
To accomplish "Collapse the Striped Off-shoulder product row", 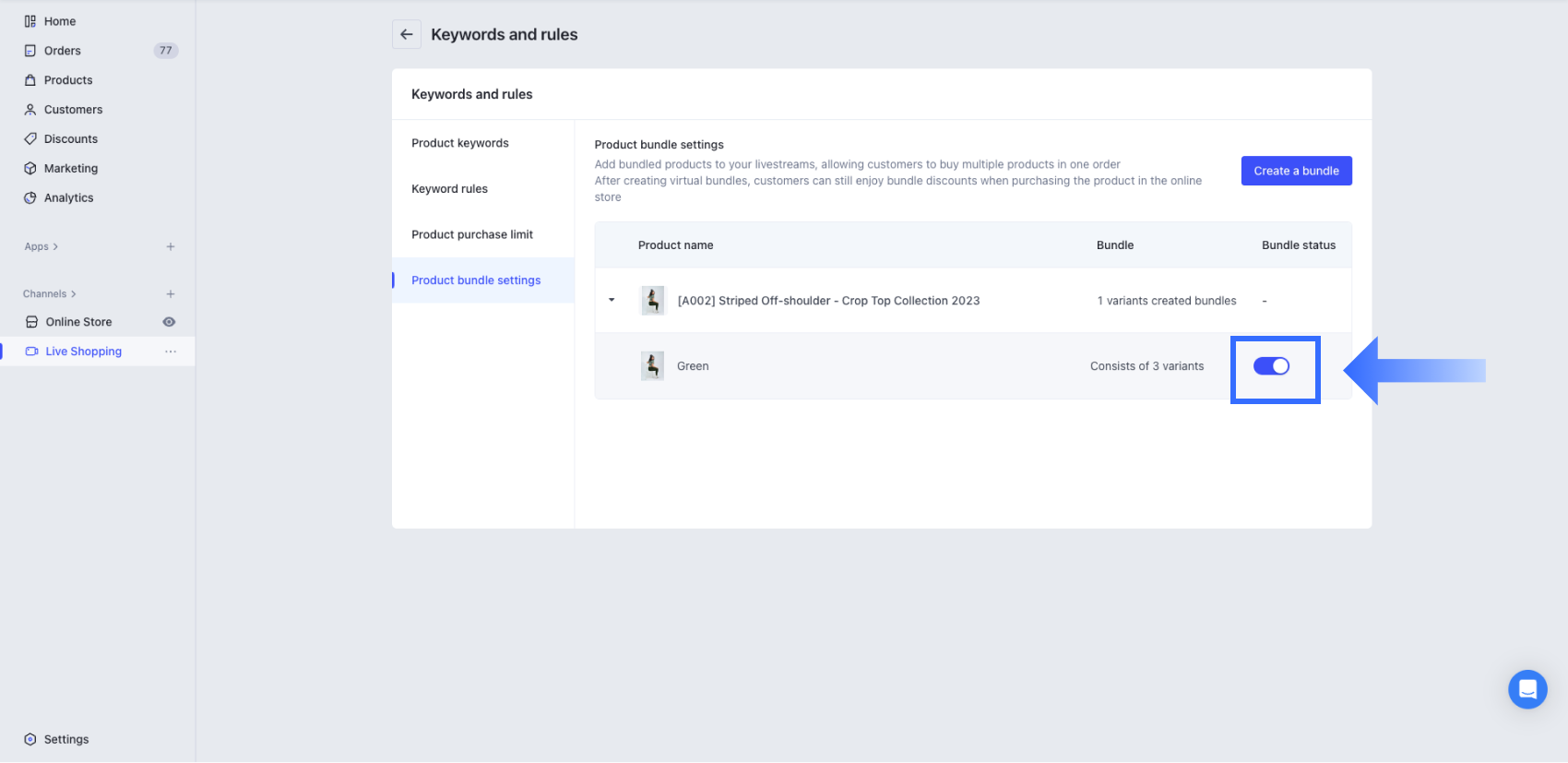I will click(x=612, y=300).
